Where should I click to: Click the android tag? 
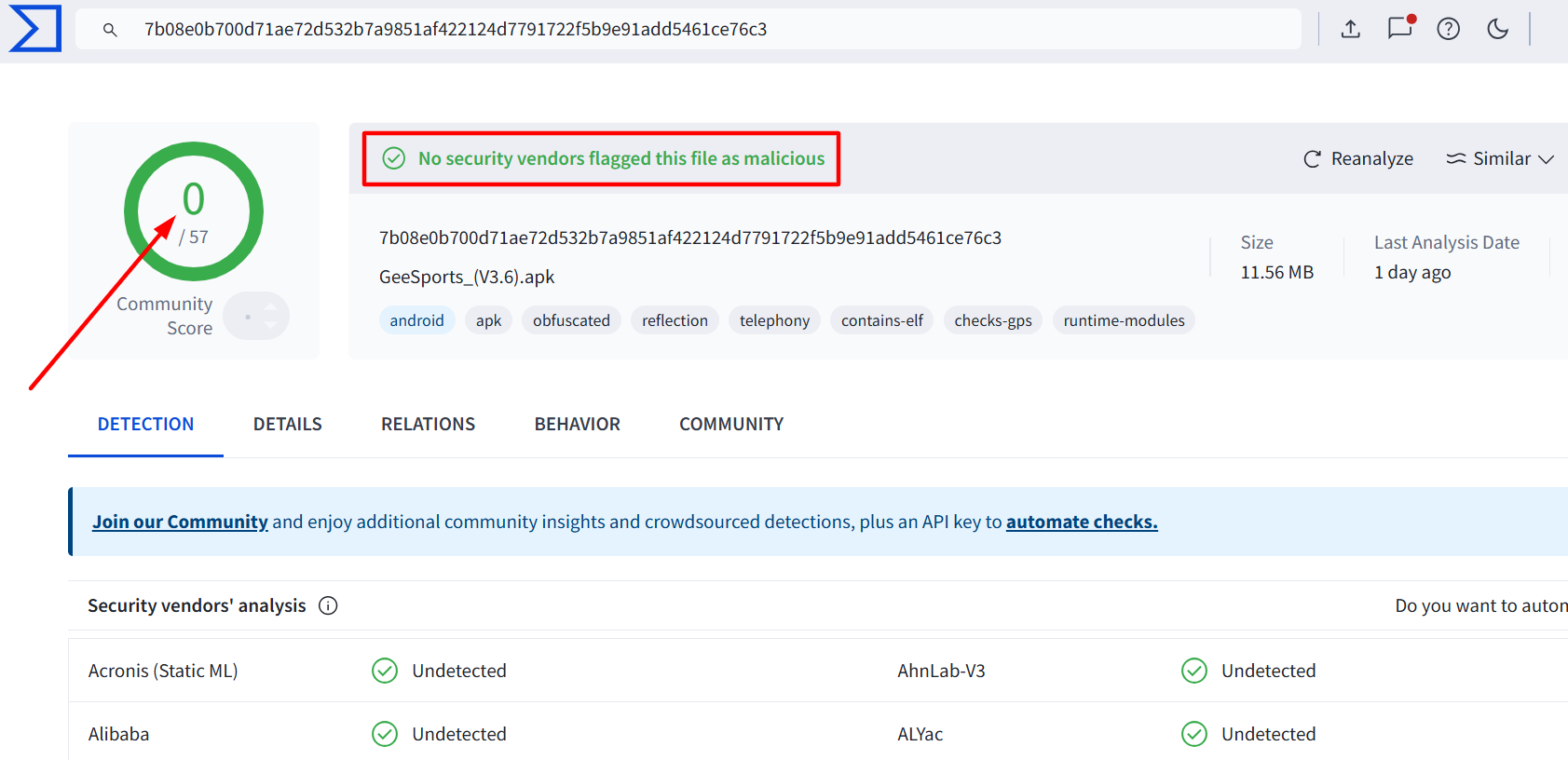point(416,320)
